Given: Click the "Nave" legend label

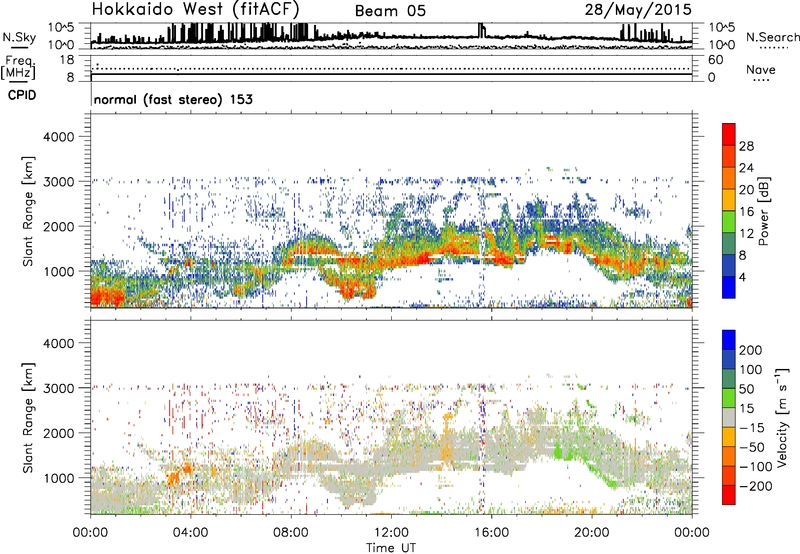Looking at the screenshot, I should pyautogui.click(x=760, y=69).
